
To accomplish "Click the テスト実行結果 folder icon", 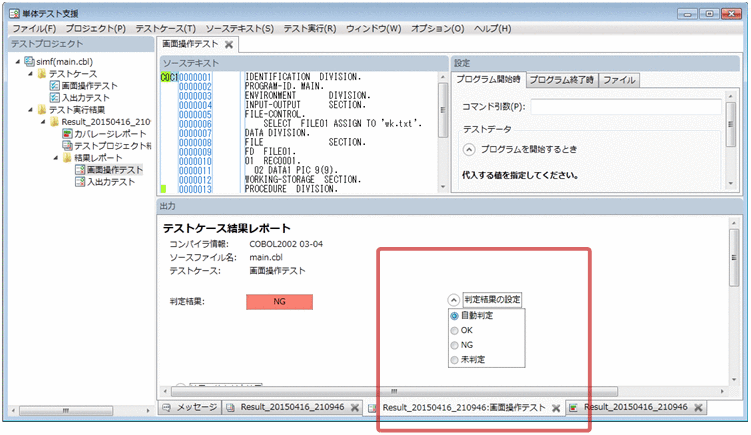I will [x=42, y=109].
